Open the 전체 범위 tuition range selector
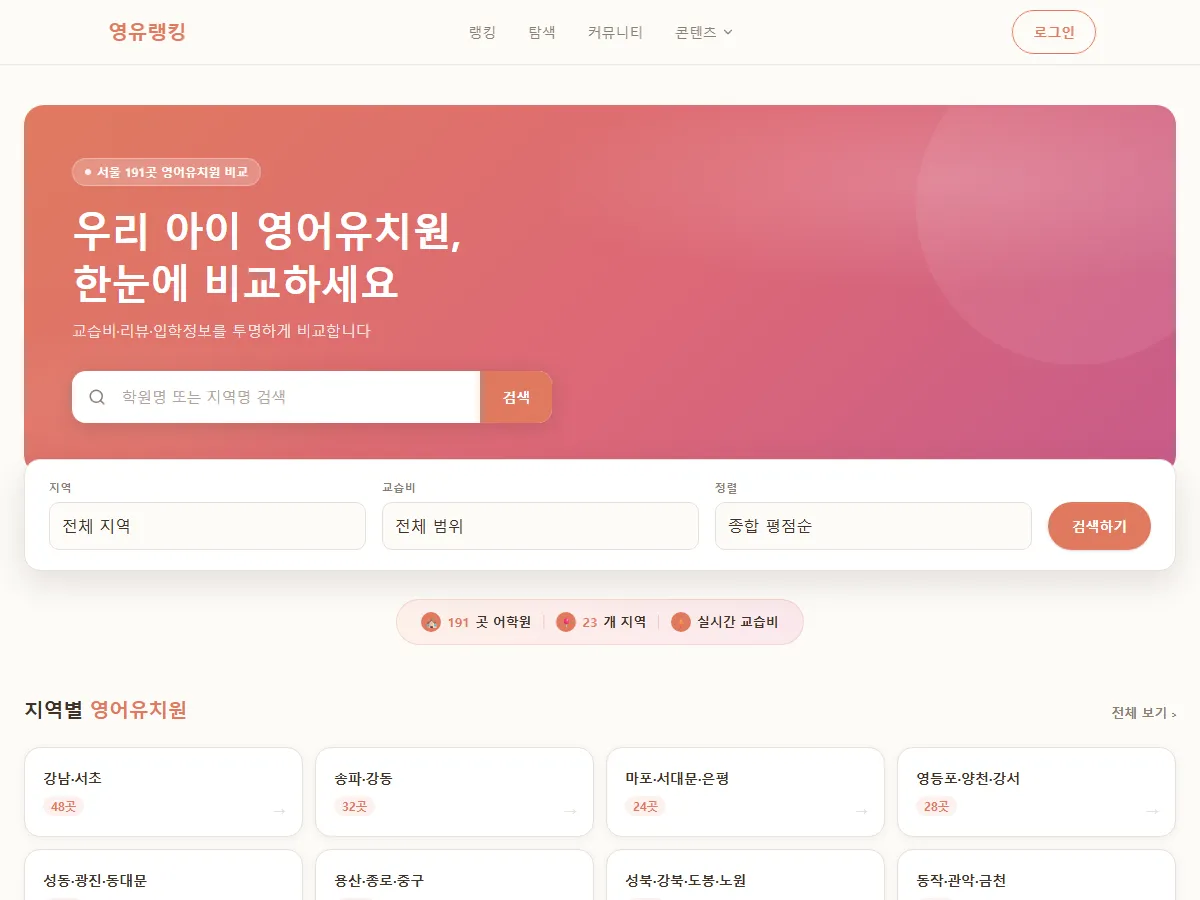Image resolution: width=1200 pixels, height=900 pixels. [x=540, y=526]
